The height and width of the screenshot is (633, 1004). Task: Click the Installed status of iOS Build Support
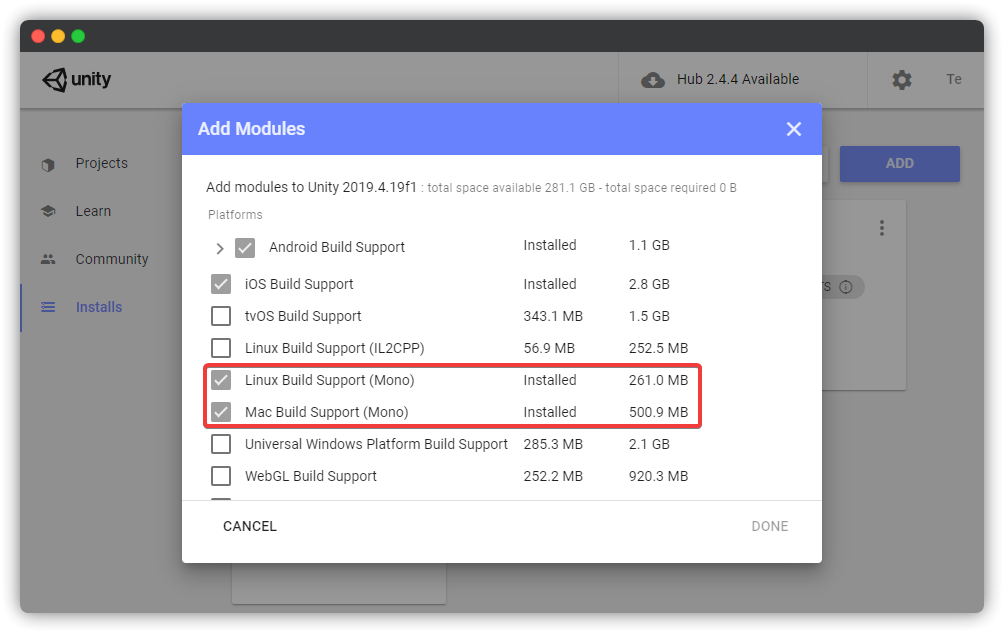(550, 284)
